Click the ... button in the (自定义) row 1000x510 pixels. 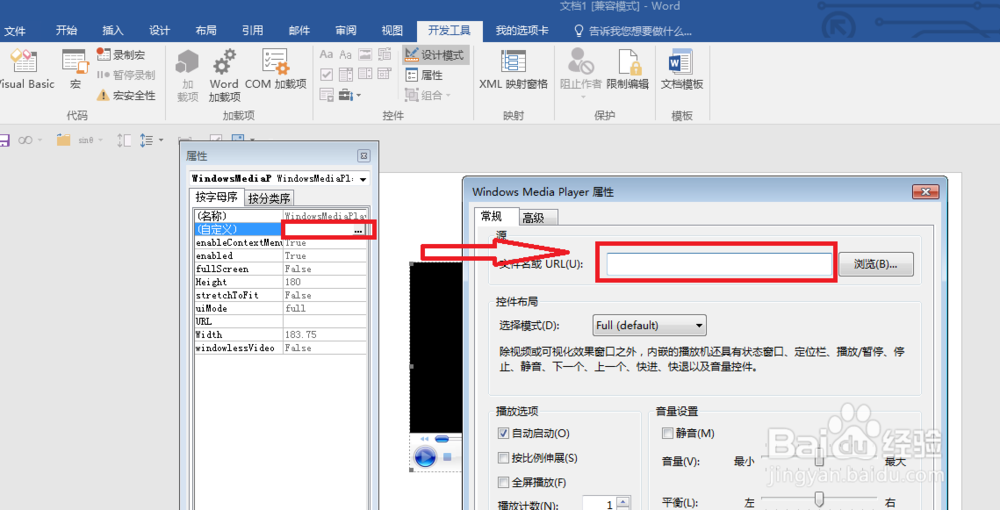pos(359,230)
